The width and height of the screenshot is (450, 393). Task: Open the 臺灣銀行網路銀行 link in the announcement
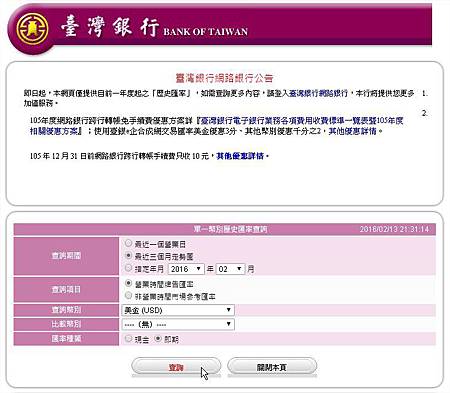tap(318, 93)
